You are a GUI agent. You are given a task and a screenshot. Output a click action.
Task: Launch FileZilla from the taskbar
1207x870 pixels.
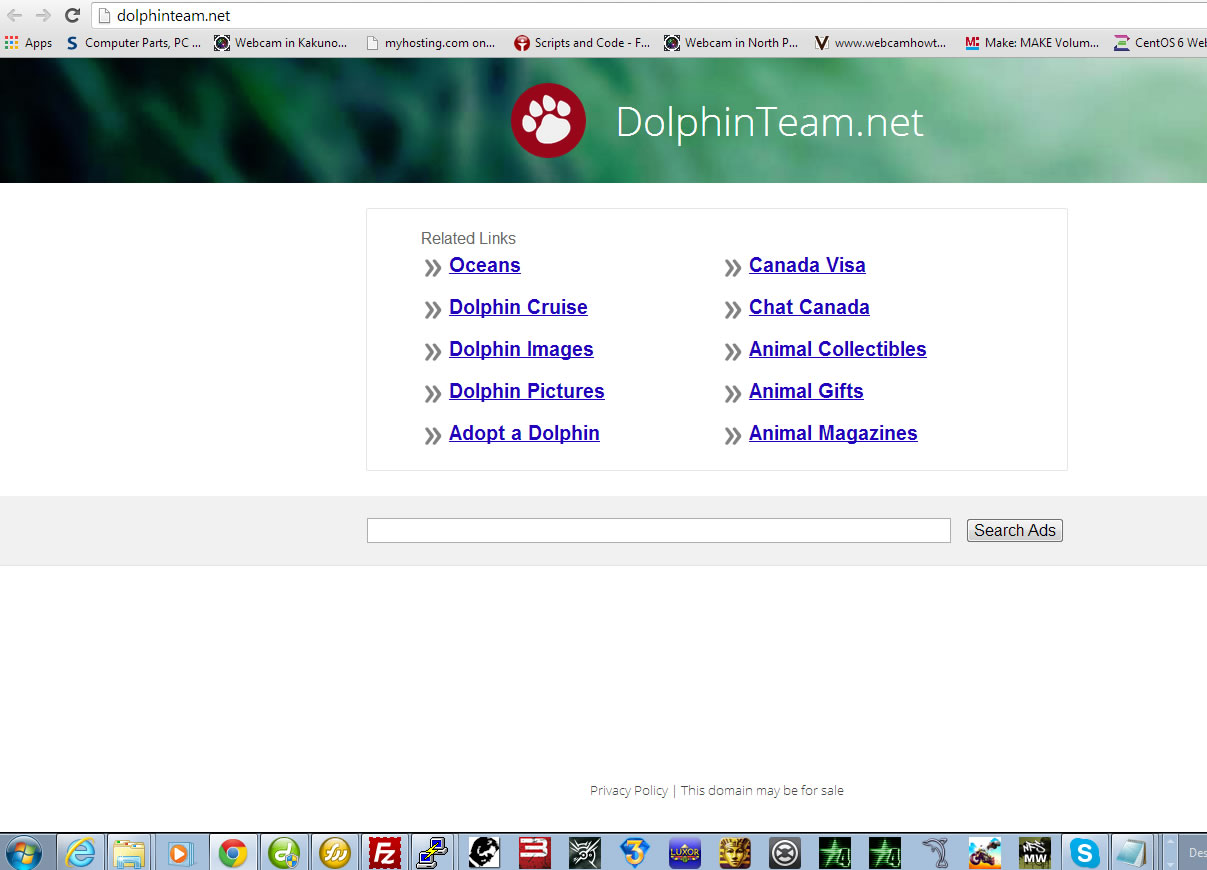click(x=385, y=852)
